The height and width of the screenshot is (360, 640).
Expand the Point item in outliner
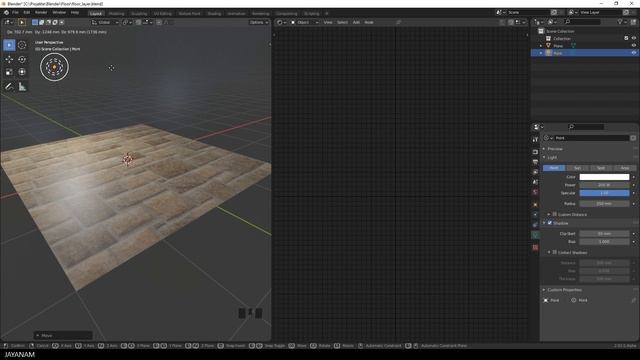tap(541, 53)
